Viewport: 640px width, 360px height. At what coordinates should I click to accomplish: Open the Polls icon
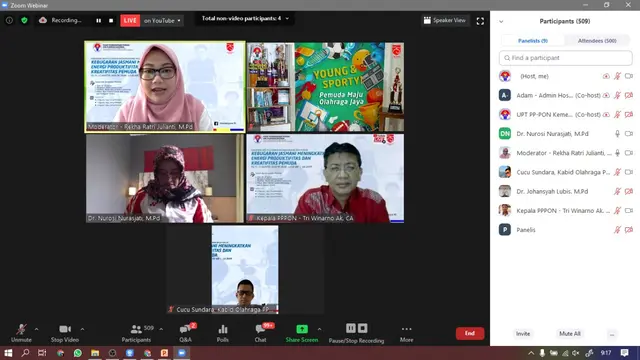point(223,329)
